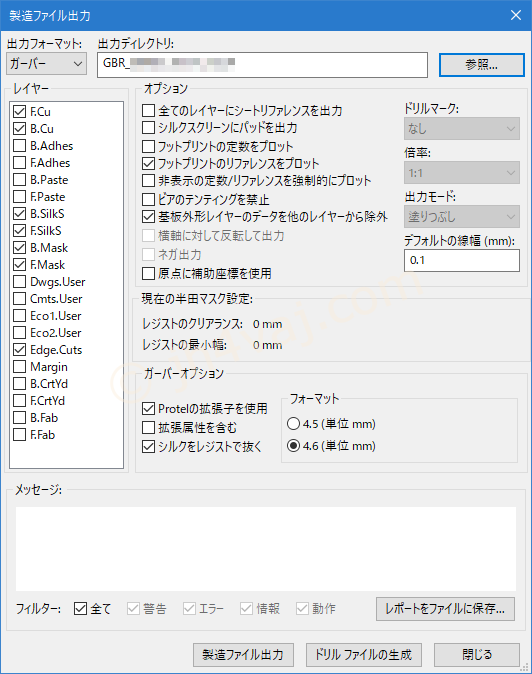Enable 全てのレイヤーにシートリファレンスを出力 option
532x674 pixels.
(x=148, y=110)
